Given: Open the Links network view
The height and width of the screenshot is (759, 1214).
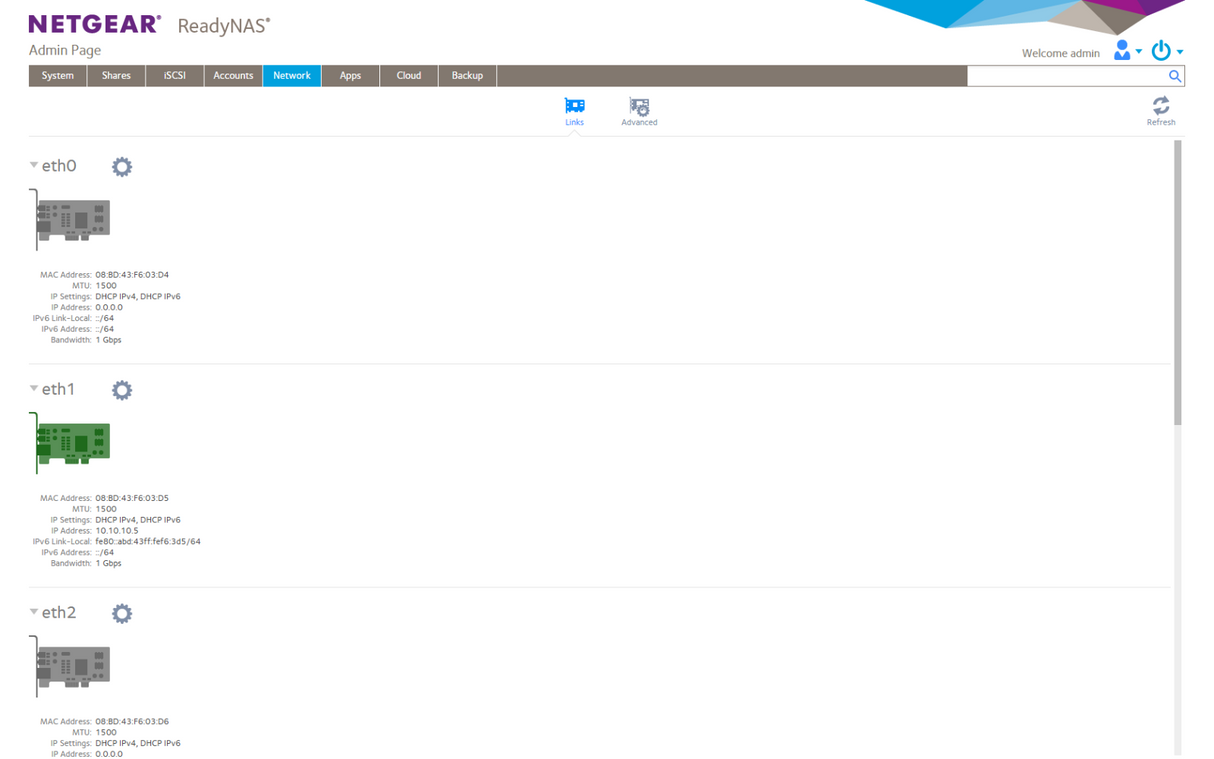Looking at the screenshot, I should point(574,111).
